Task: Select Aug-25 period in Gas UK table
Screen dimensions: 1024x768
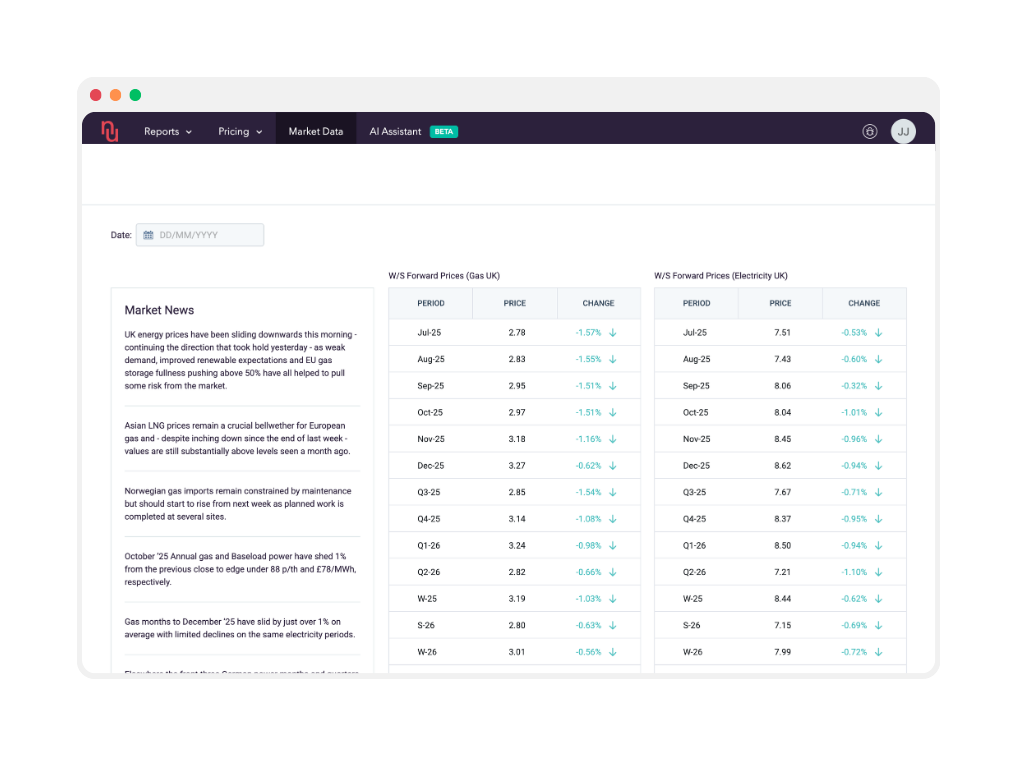Action: point(431,359)
